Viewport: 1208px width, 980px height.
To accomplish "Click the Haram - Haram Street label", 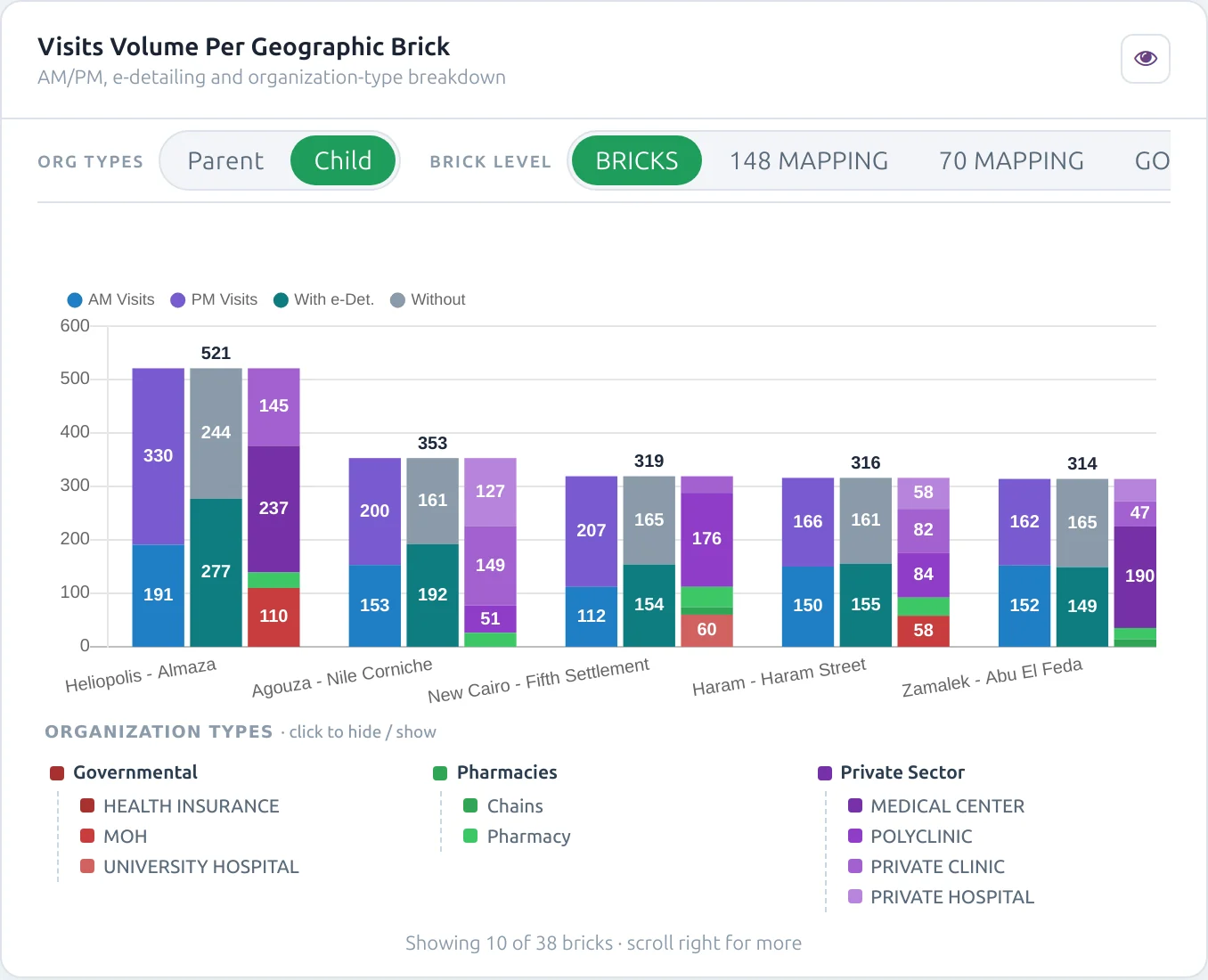I will [x=779, y=678].
